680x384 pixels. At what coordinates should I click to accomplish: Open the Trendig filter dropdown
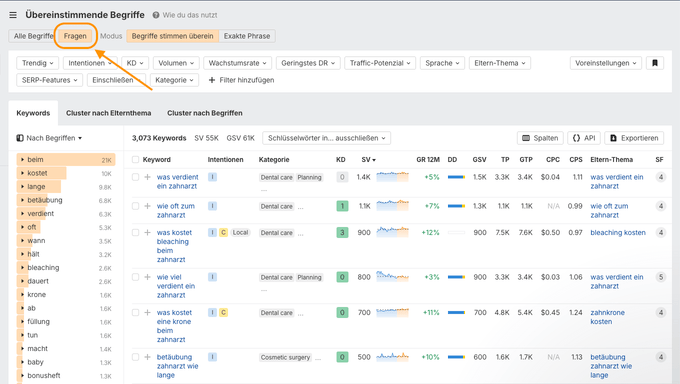[37, 63]
